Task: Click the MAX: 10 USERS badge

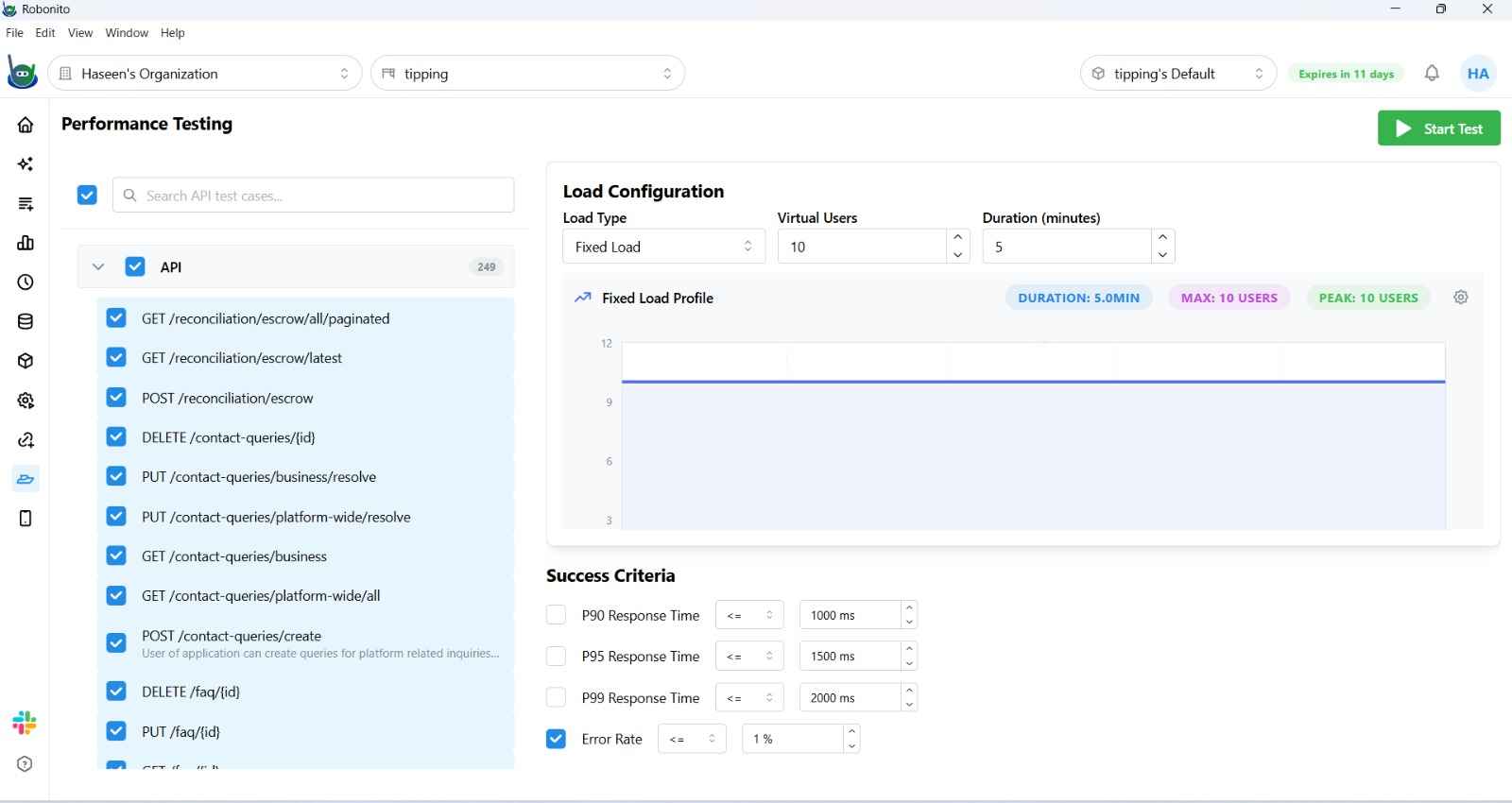Action: click(1228, 298)
